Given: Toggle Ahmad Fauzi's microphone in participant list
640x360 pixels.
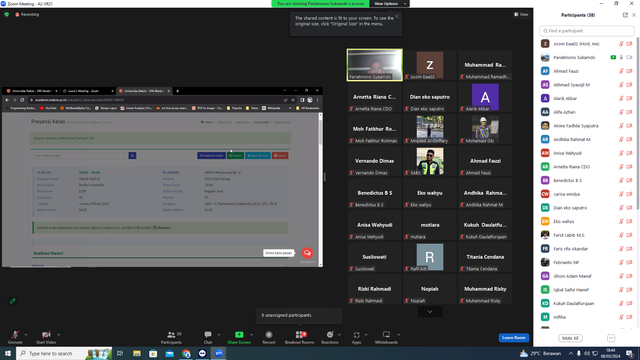Looking at the screenshot, I should [621, 71].
